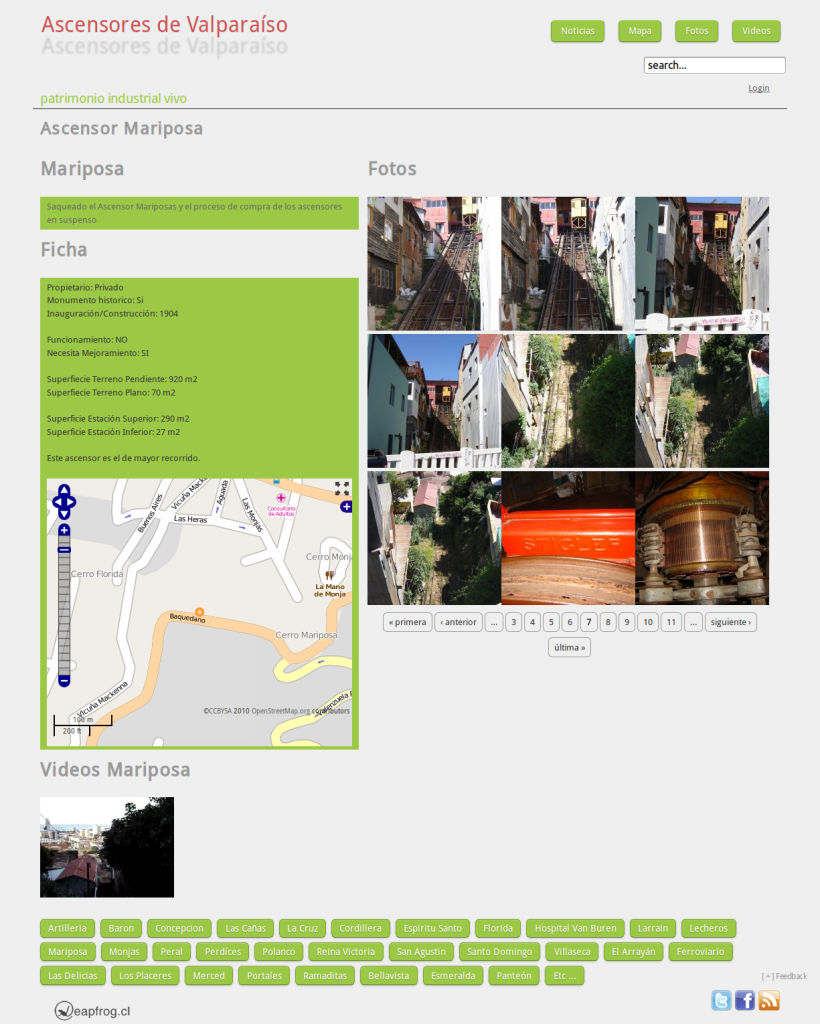820x1024 pixels.
Task: Open the Twitter icon link
Action: pyautogui.click(x=721, y=1000)
